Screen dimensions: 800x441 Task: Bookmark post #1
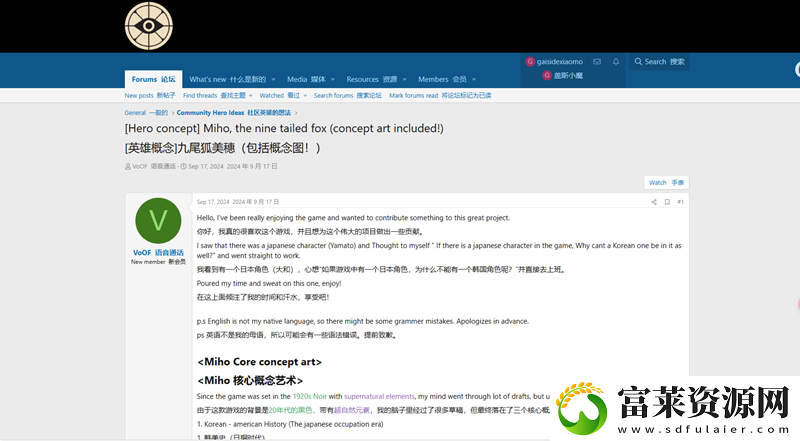(x=667, y=202)
